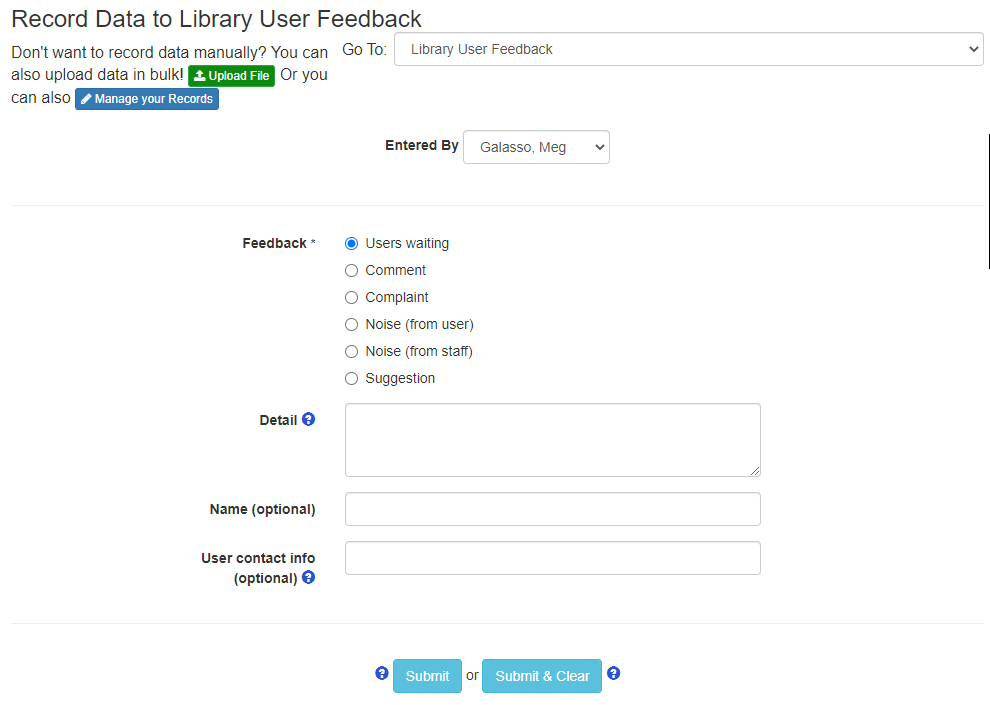Select the Suggestion radio button
The width and height of the screenshot is (990, 705).
(351, 378)
